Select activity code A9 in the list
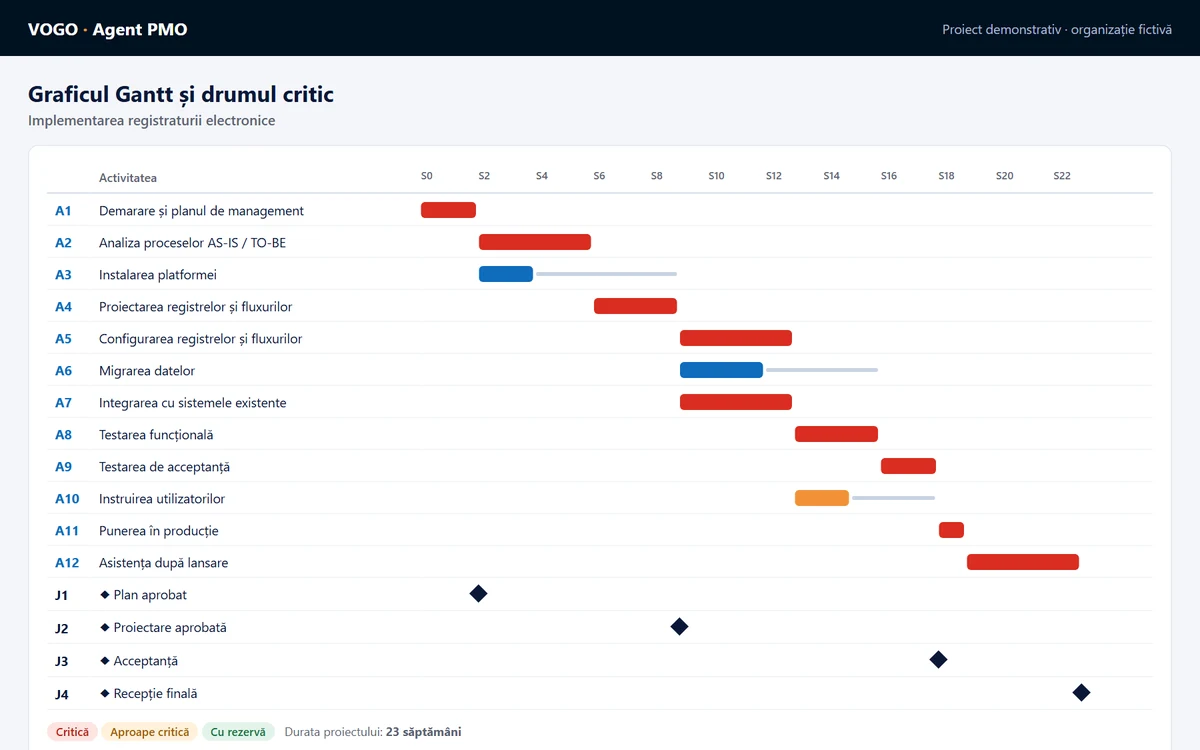This screenshot has width=1200, height=750. tap(63, 466)
